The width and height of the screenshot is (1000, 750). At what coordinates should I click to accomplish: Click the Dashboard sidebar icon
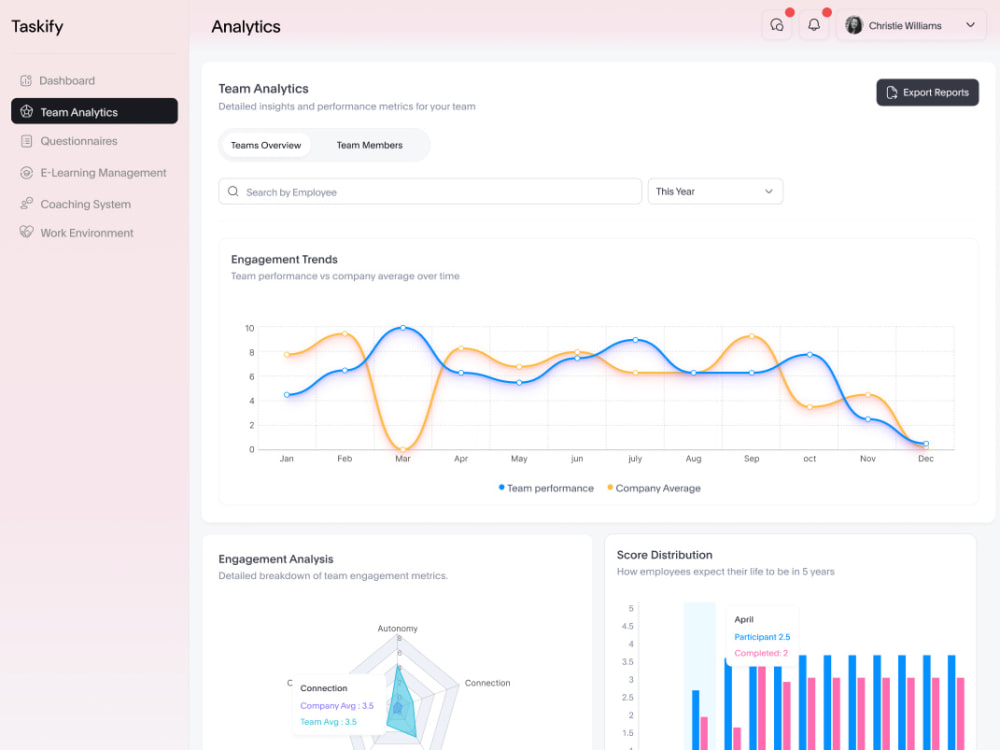[x=26, y=80]
